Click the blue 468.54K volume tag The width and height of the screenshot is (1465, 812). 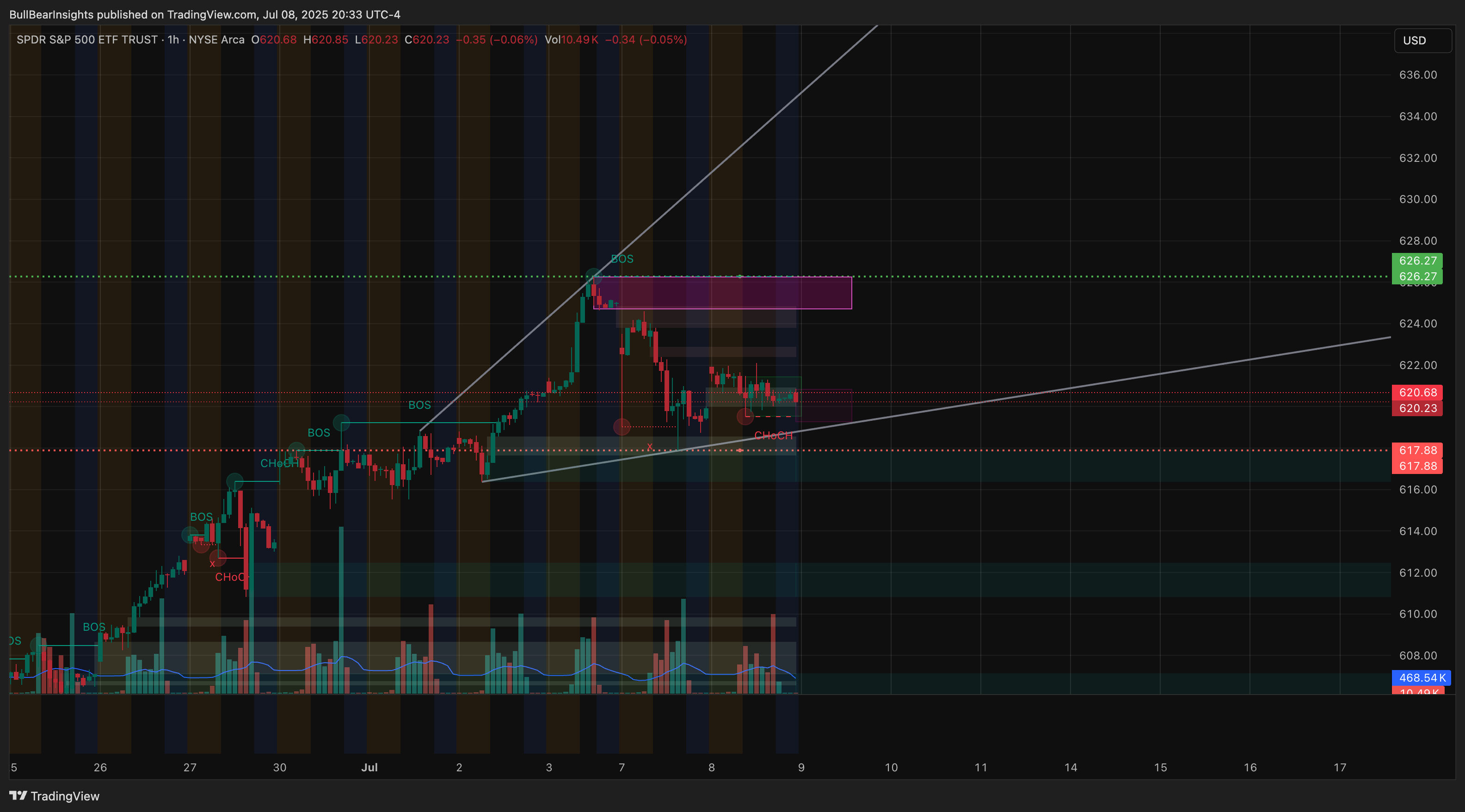click(1421, 677)
